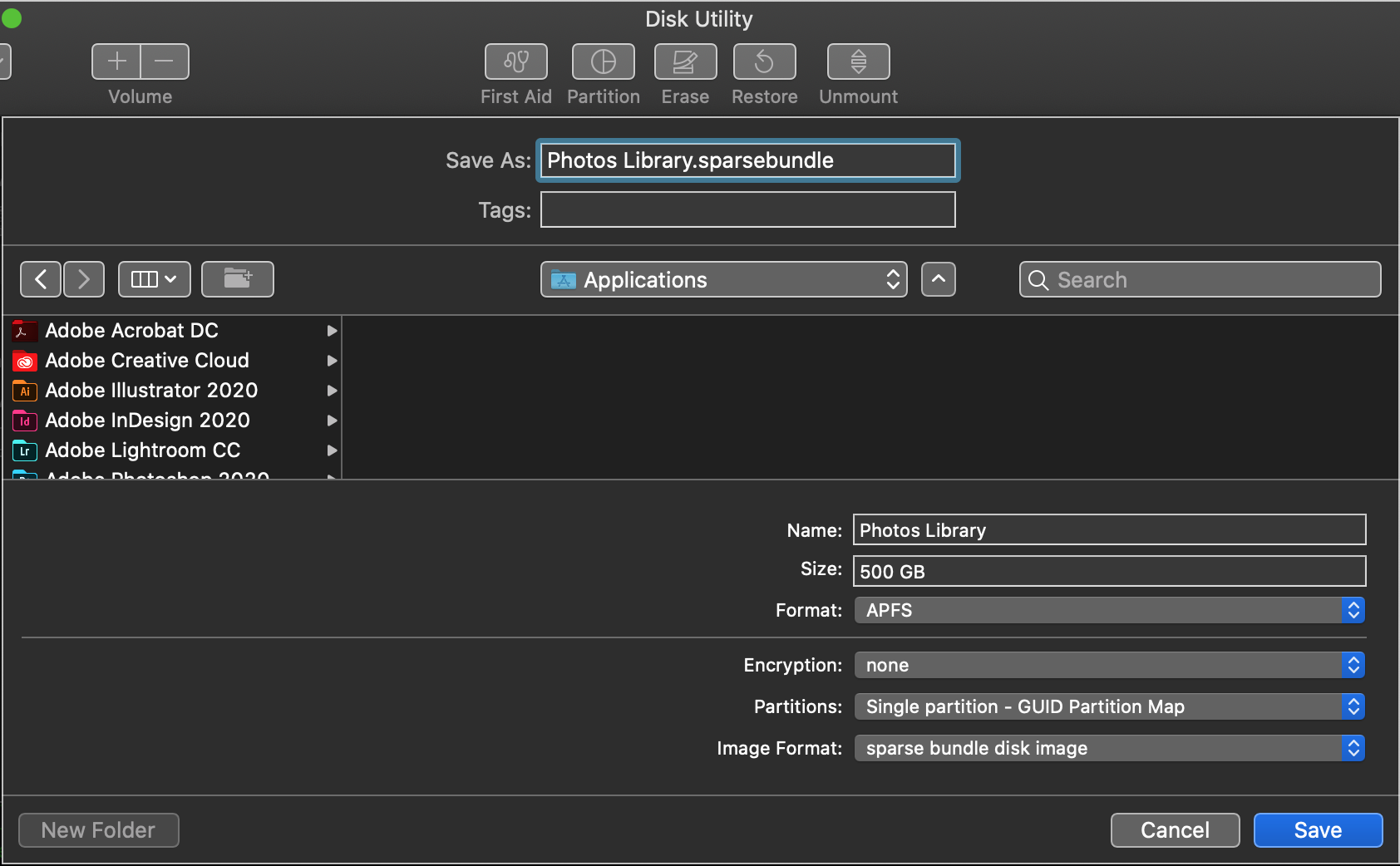Collapse the file browser with chevron button
The height and width of the screenshot is (866, 1400).
coord(938,279)
